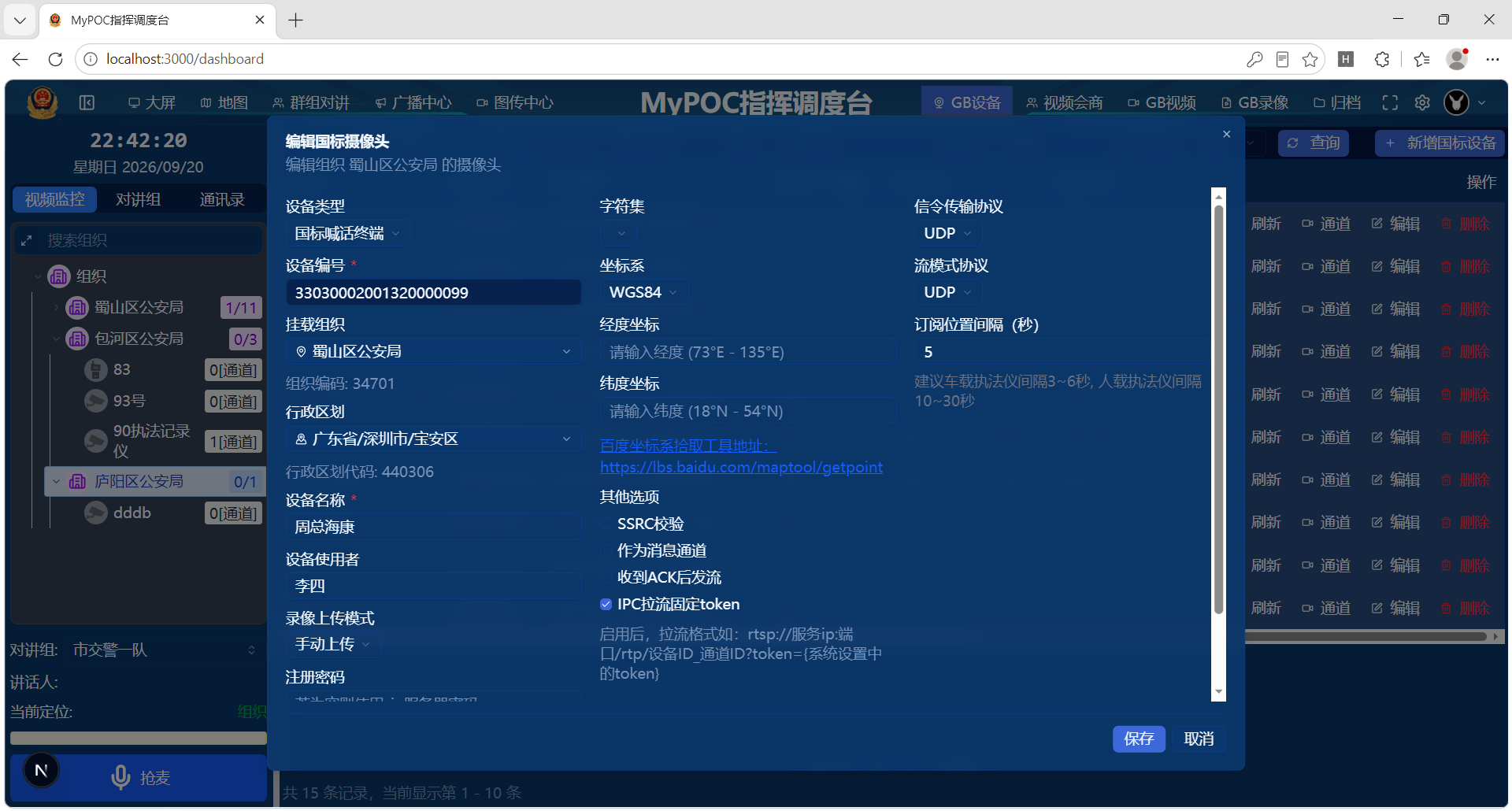Click the 抢麦 microphone button
Screen dimensions: 1512x811
pos(139,777)
